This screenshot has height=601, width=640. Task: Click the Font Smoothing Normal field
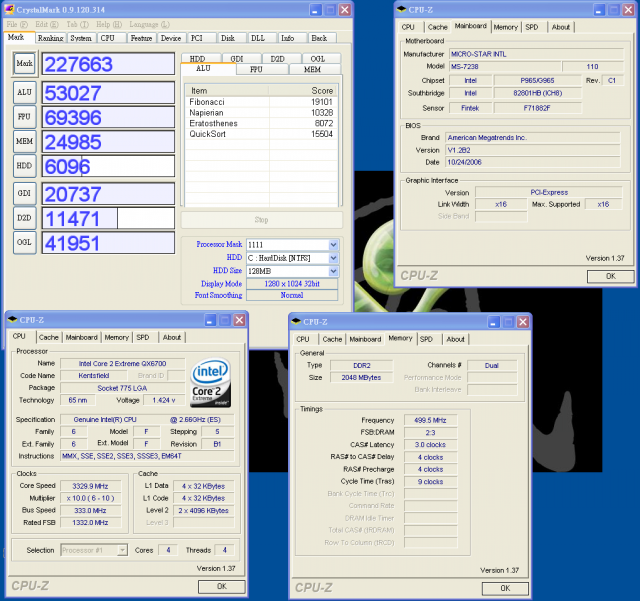(292, 295)
